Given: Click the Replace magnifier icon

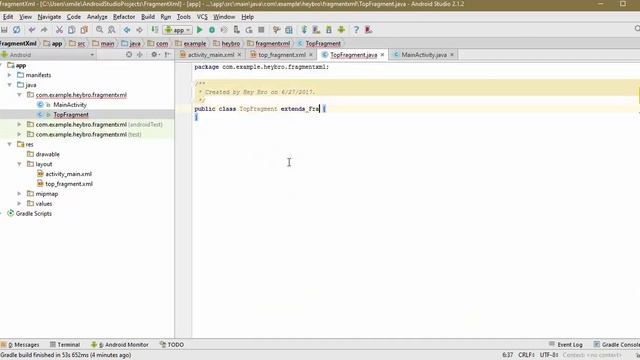Looking at the screenshot, I should (x=111, y=30).
